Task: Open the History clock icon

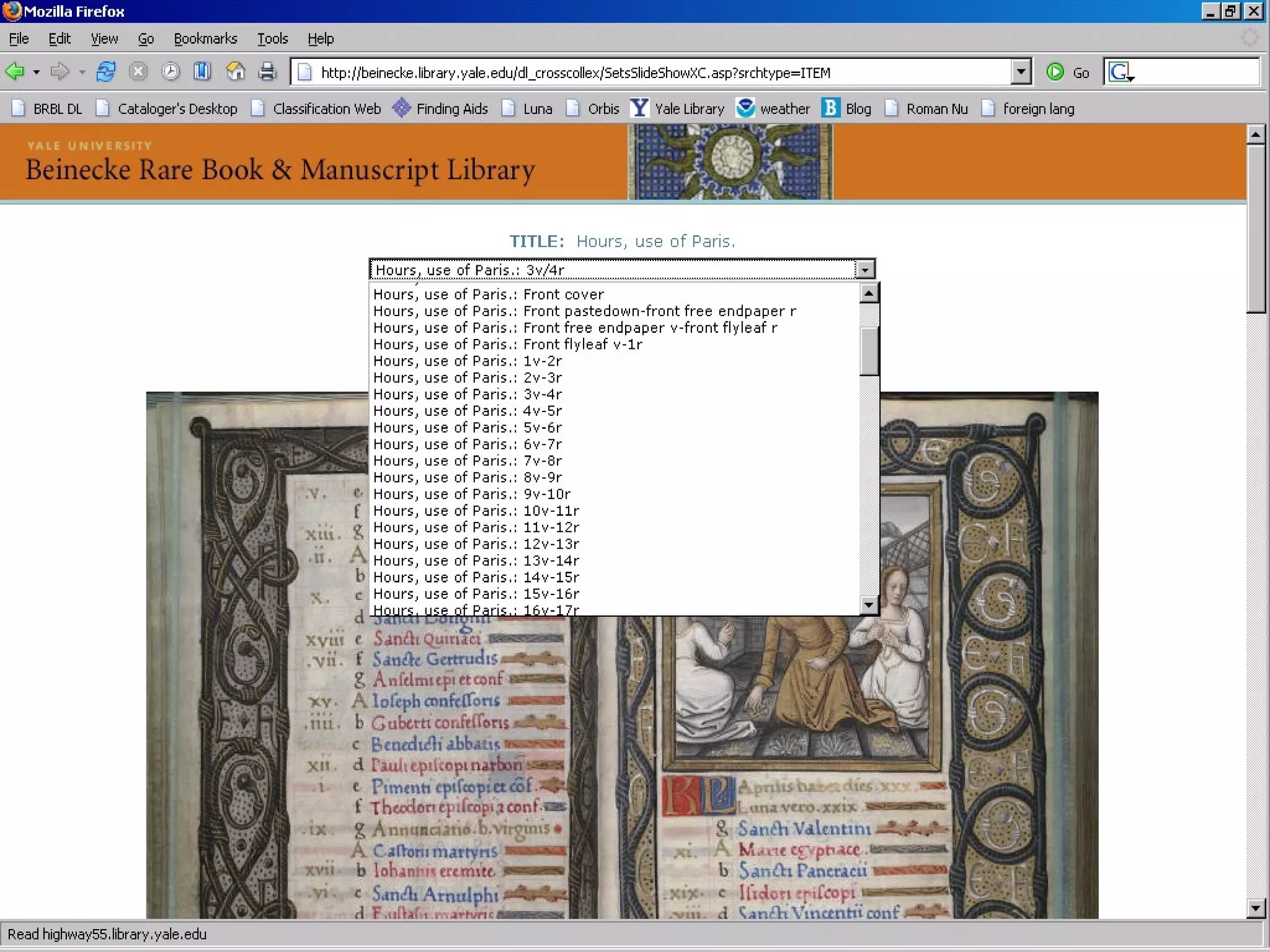Action: tap(170, 72)
